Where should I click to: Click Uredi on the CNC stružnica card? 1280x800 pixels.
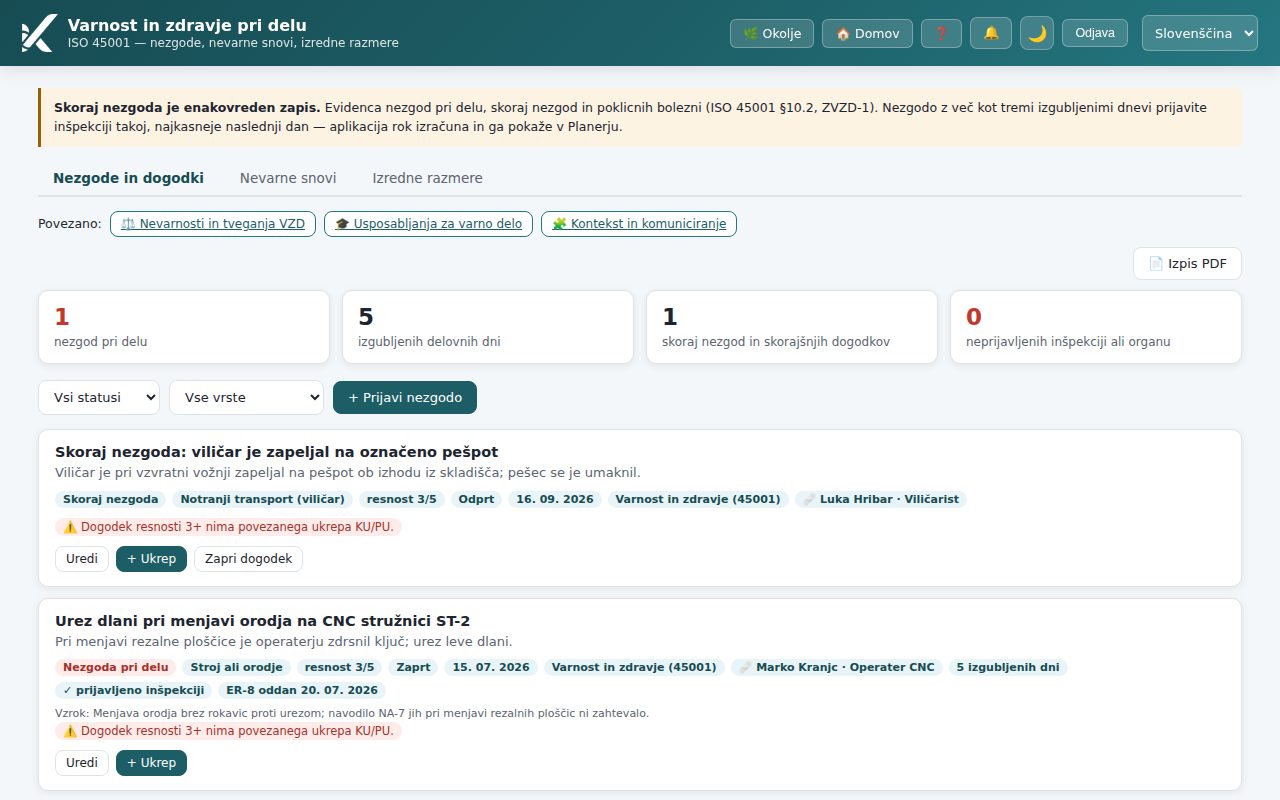[x=82, y=763]
